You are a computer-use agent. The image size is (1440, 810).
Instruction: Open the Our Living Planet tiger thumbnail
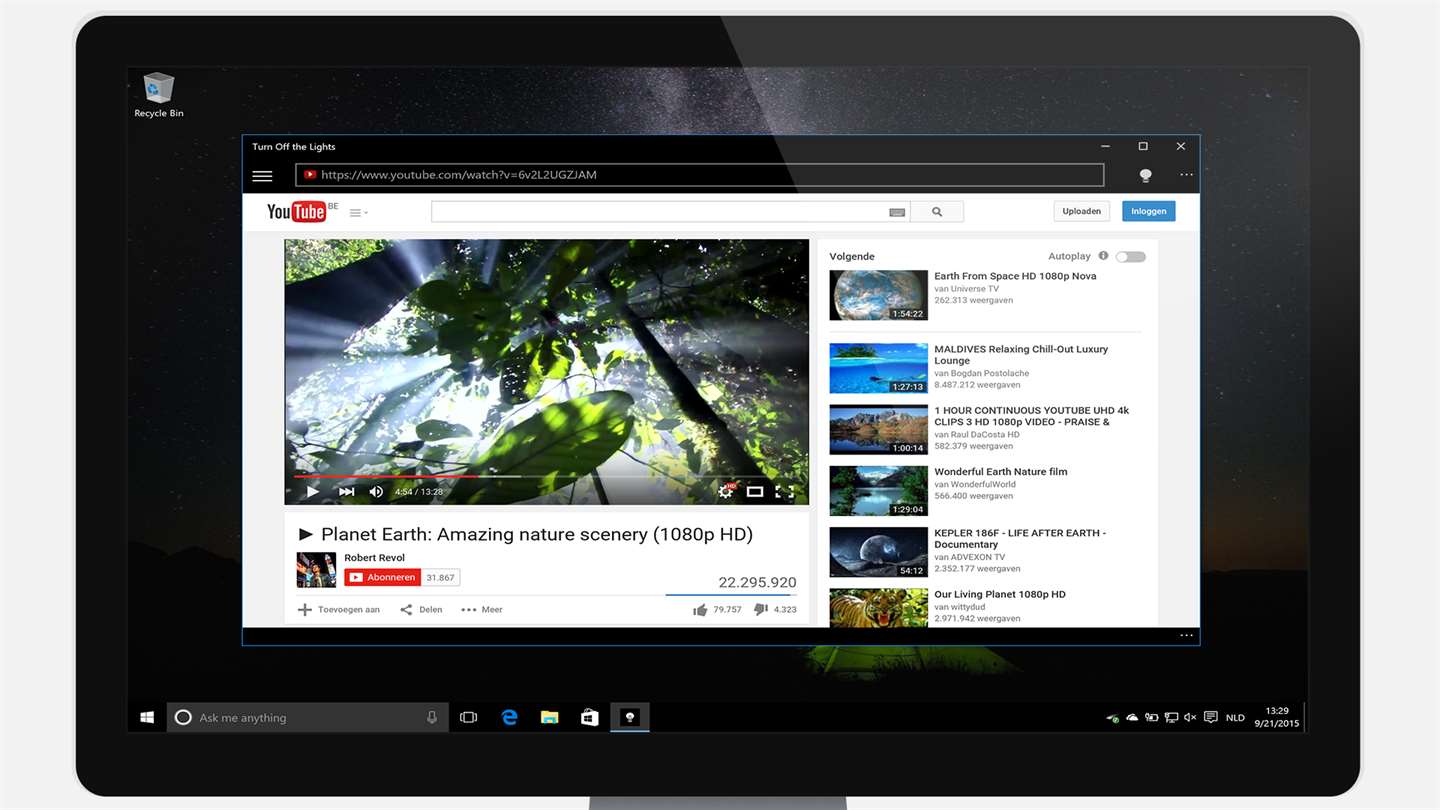click(879, 608)
